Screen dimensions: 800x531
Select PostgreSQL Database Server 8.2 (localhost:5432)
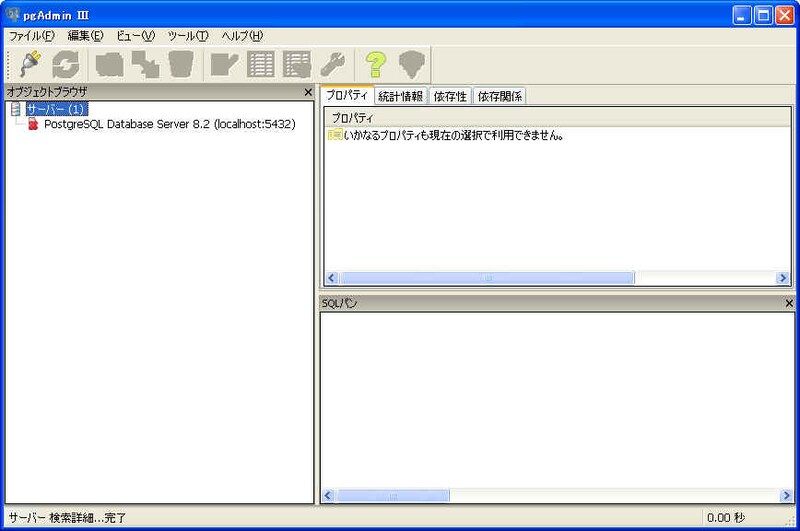point(170,124)
